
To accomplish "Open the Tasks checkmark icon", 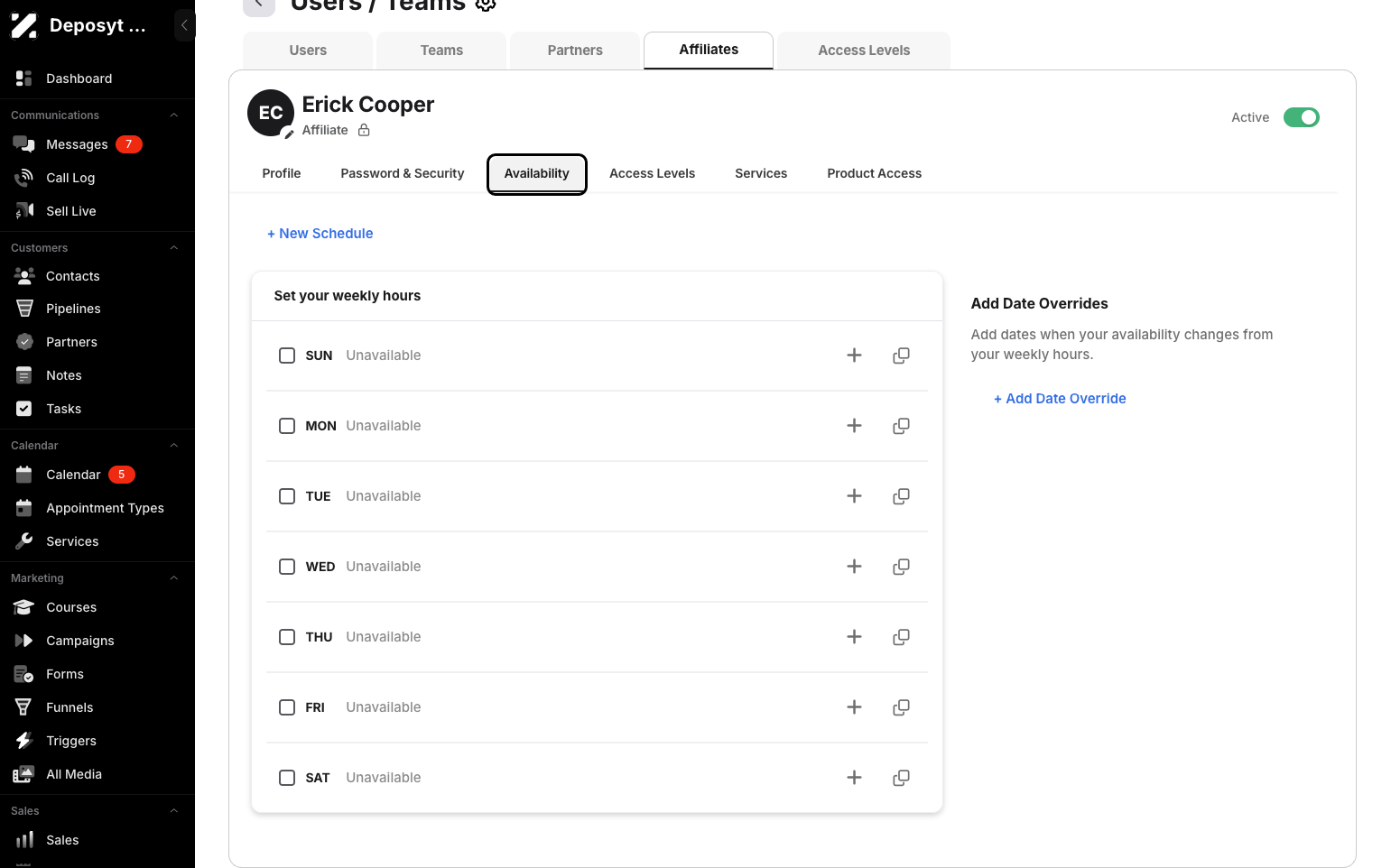I will [x=24, y=409].
